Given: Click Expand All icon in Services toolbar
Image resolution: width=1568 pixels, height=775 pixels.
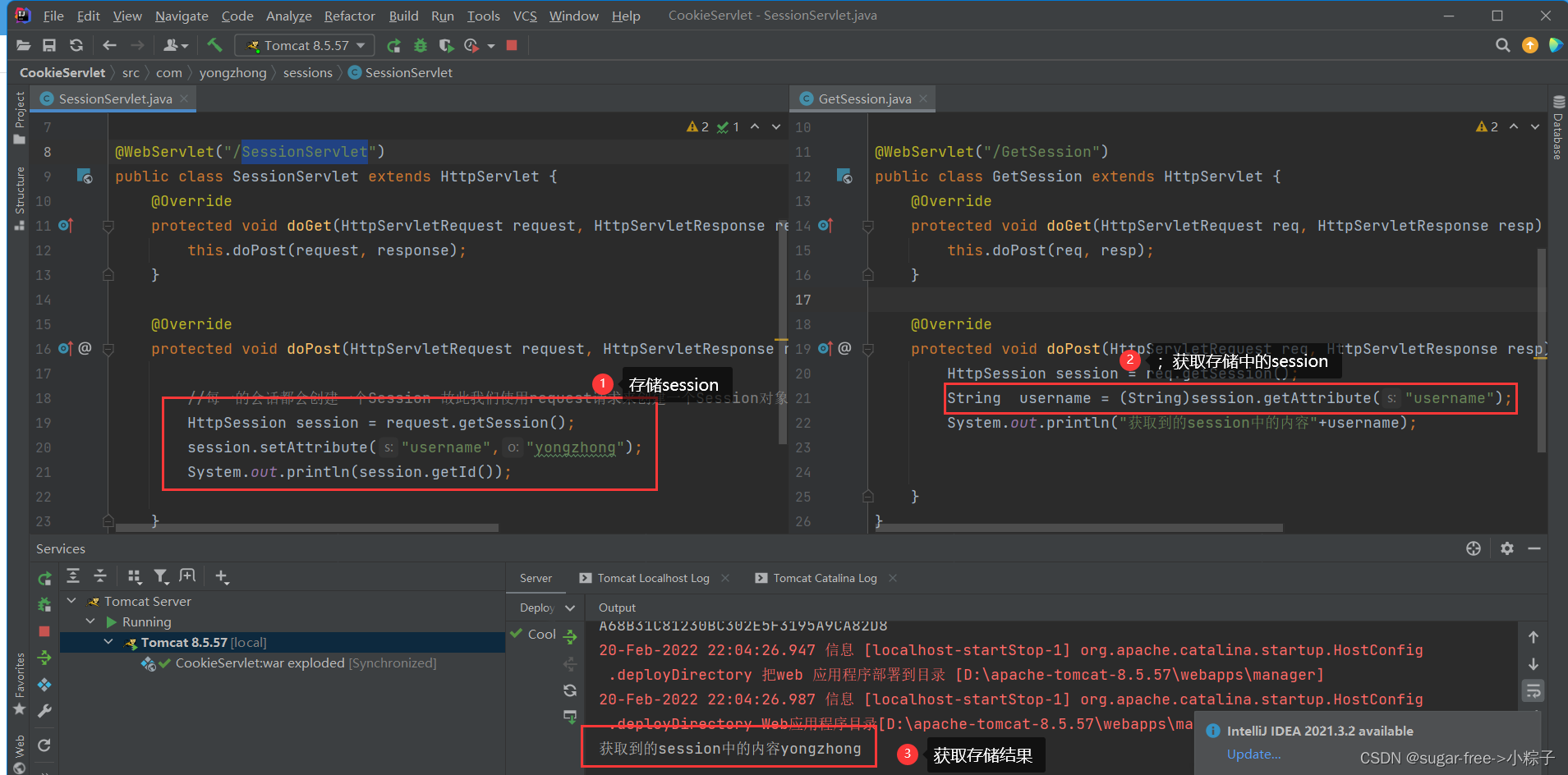Looking at the screenshot, I should [73, 576].
